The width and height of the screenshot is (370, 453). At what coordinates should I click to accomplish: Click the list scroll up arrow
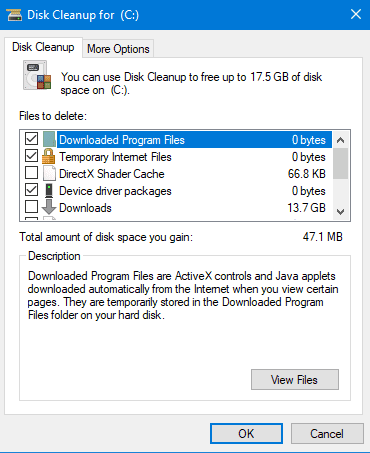click(x=340, y=140)
